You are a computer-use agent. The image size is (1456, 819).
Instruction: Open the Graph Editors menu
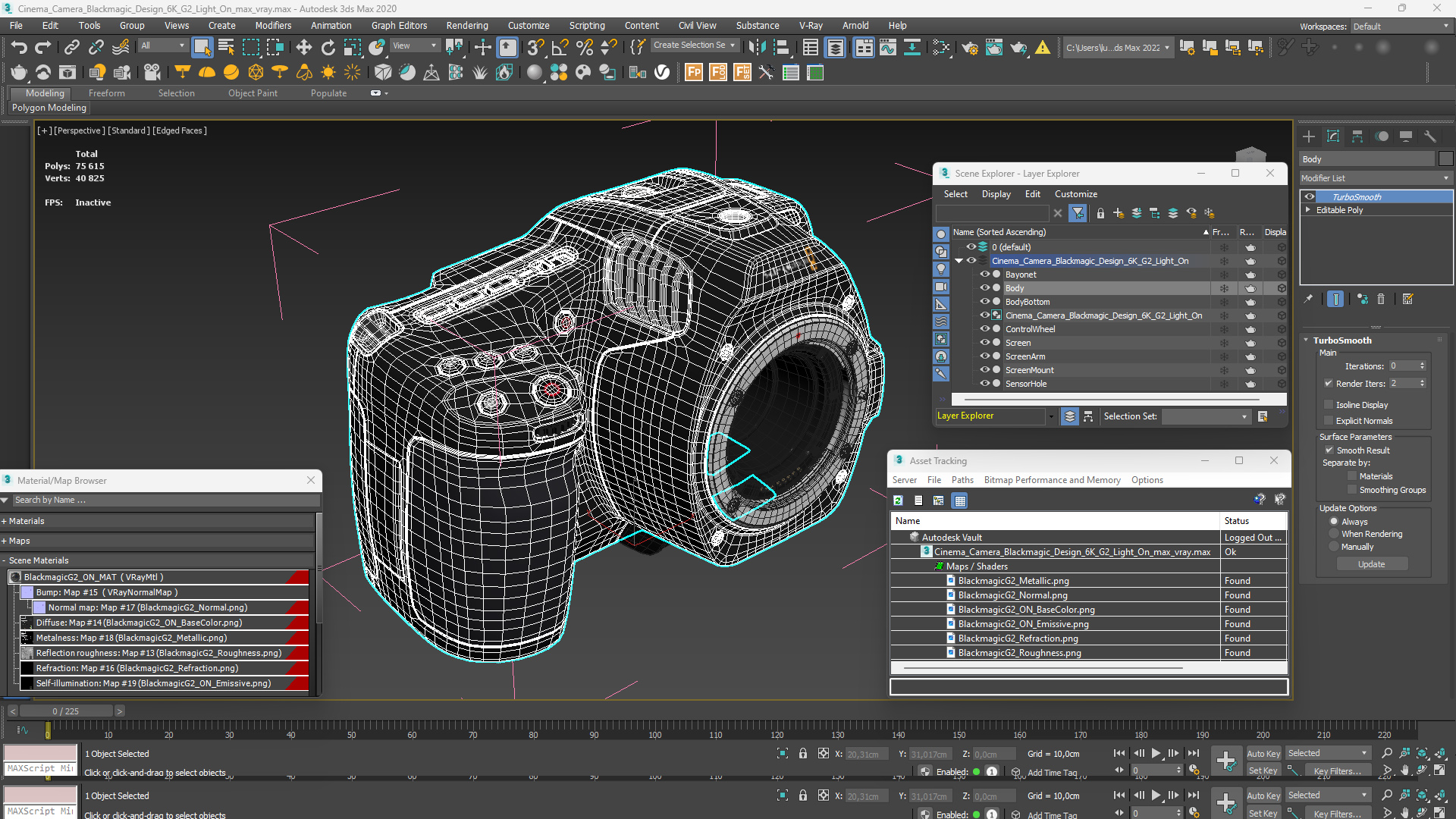click(399, 26)
